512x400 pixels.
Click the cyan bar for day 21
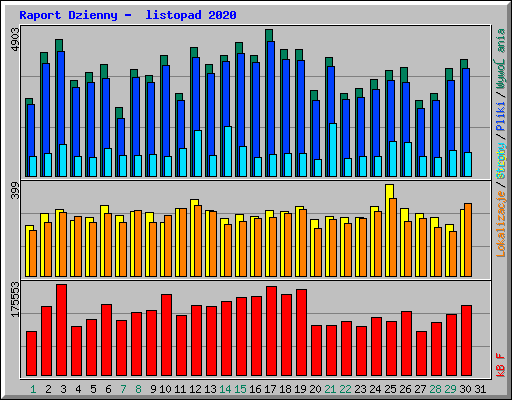[333, 150]
